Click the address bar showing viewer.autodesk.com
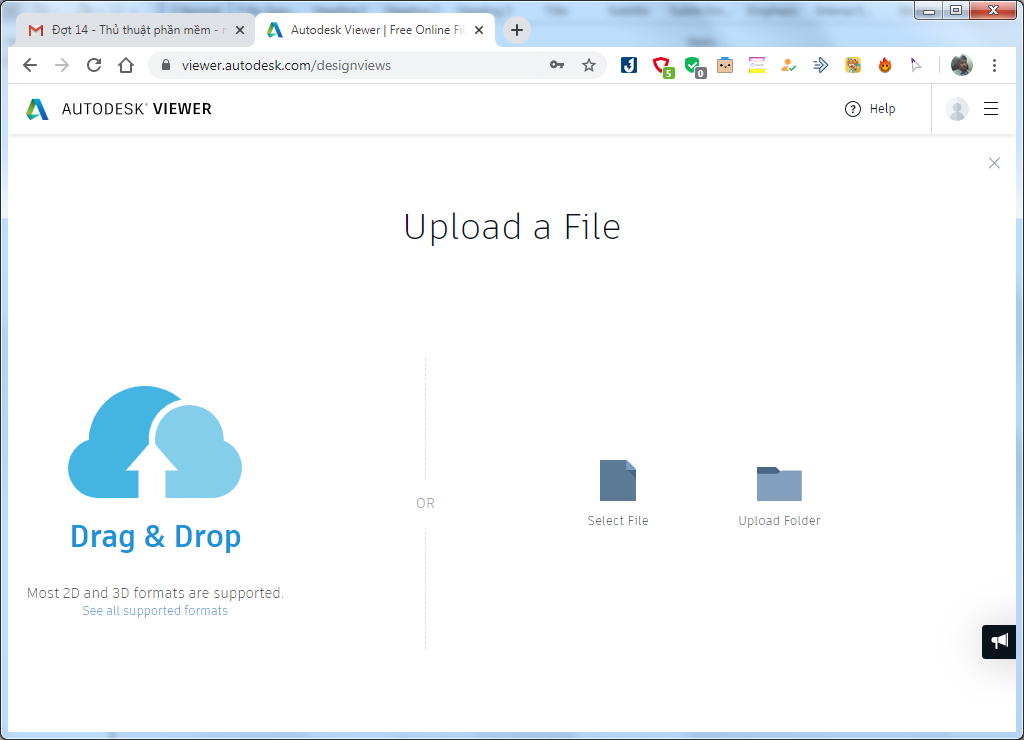This screenshot has width=1024, height=740. click(x=350, y=65)
